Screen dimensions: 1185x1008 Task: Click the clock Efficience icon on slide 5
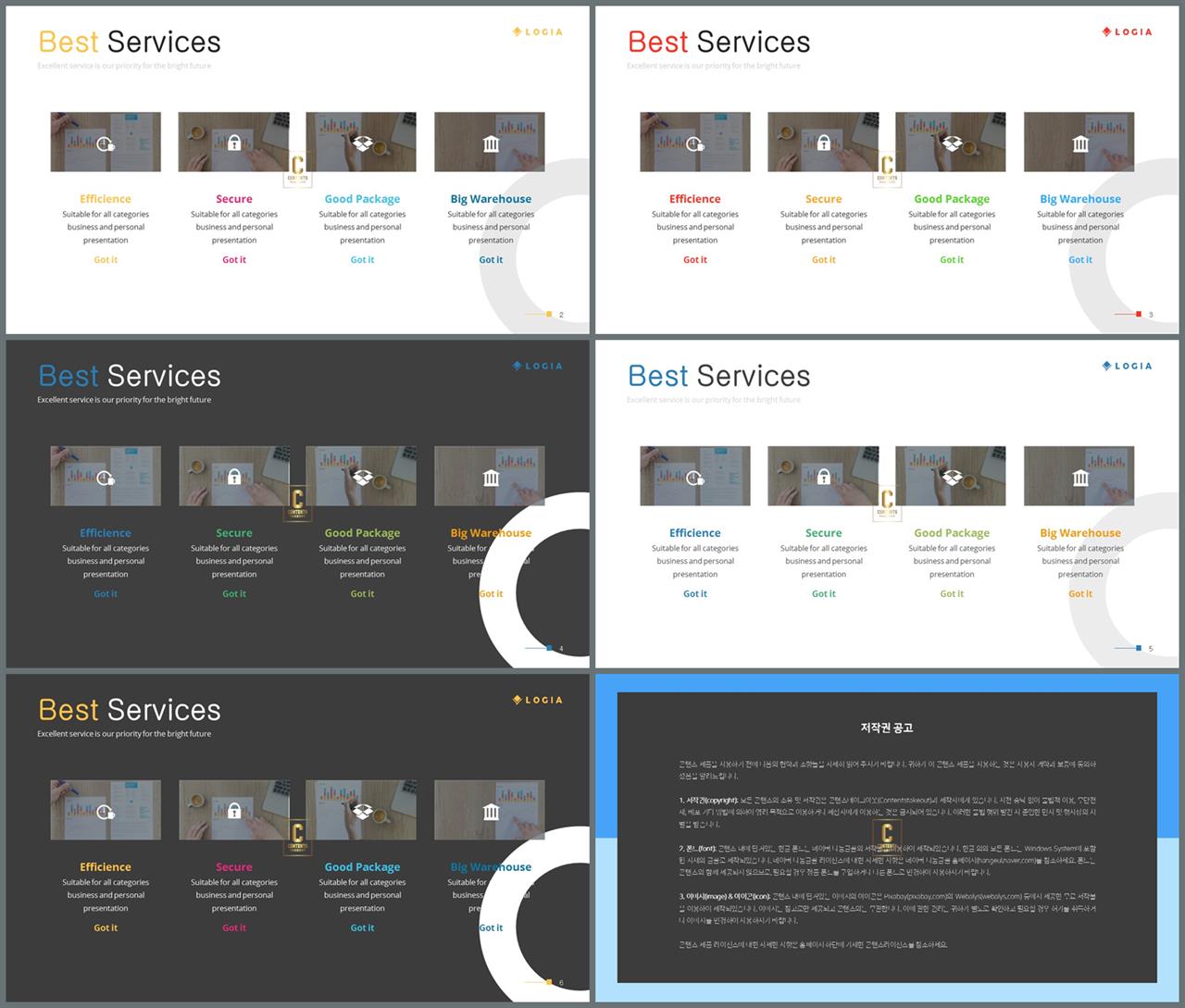pyautogui.click(x=695, y=478)
